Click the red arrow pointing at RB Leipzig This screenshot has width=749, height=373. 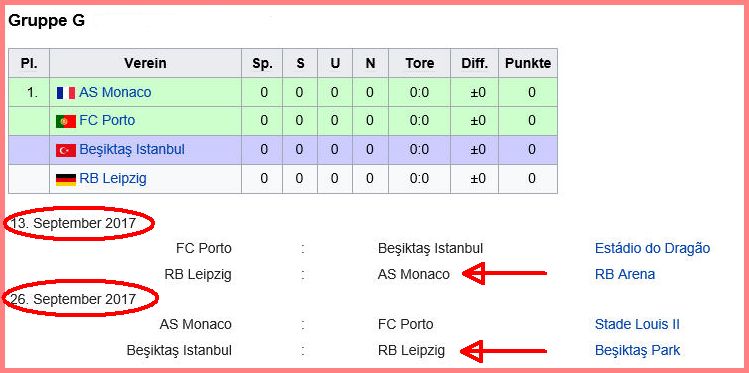pos(503,351)
